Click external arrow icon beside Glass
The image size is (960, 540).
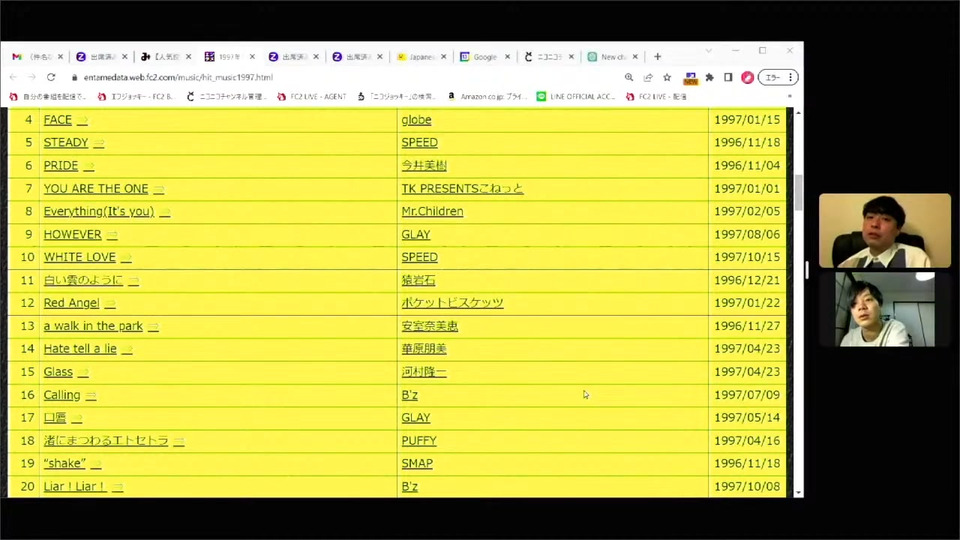coord(83,373)
